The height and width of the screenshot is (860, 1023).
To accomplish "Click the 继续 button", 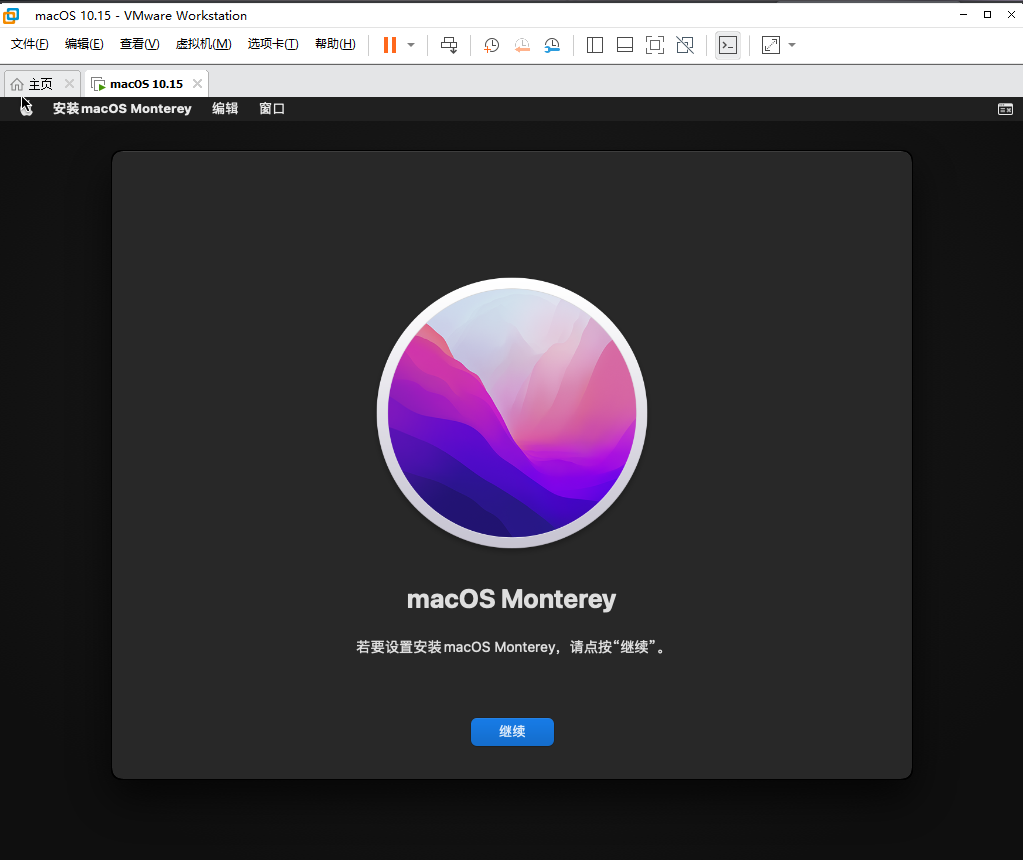I will [512, 731].
